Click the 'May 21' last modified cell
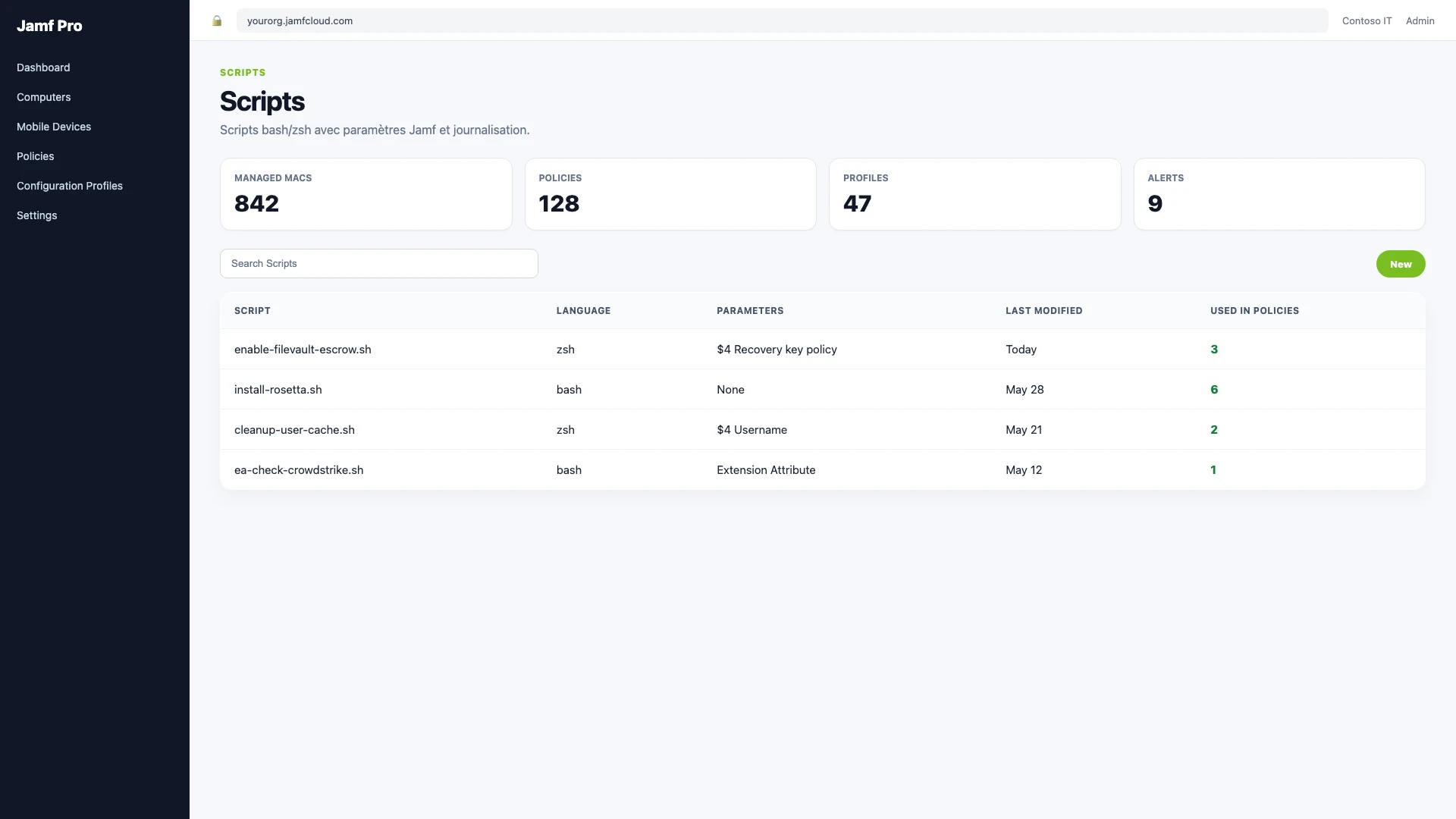 tap(1024, 430)
